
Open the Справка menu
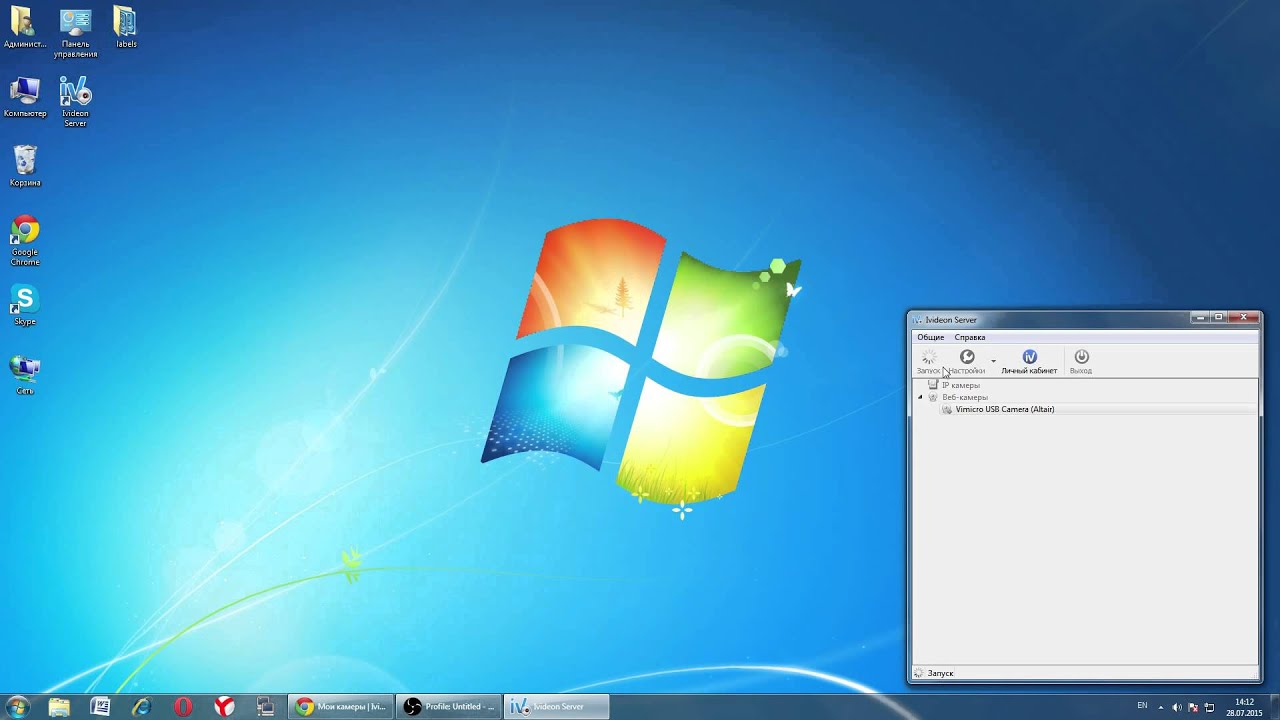coord(970,337)
